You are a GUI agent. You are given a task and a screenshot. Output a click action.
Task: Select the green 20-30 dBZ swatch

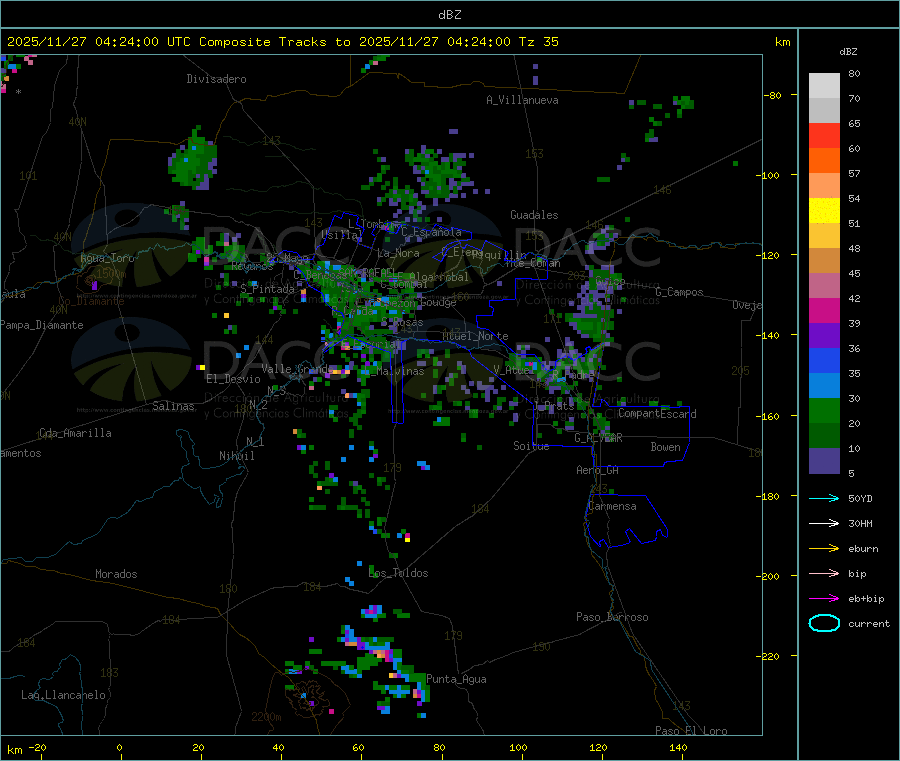tap(824, 410)
